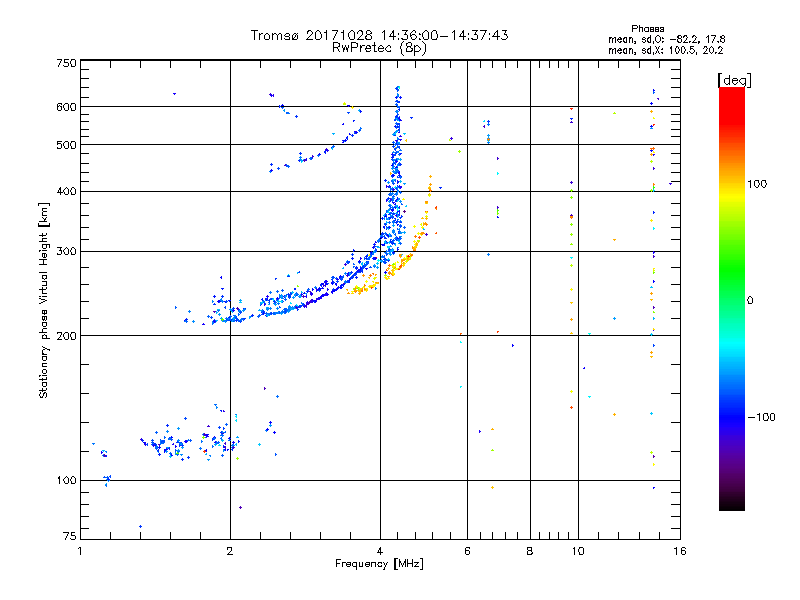The image size is (800, 600).
Task: Click the 'Phases' label above the statistics
Action: [x=647, y=29]
